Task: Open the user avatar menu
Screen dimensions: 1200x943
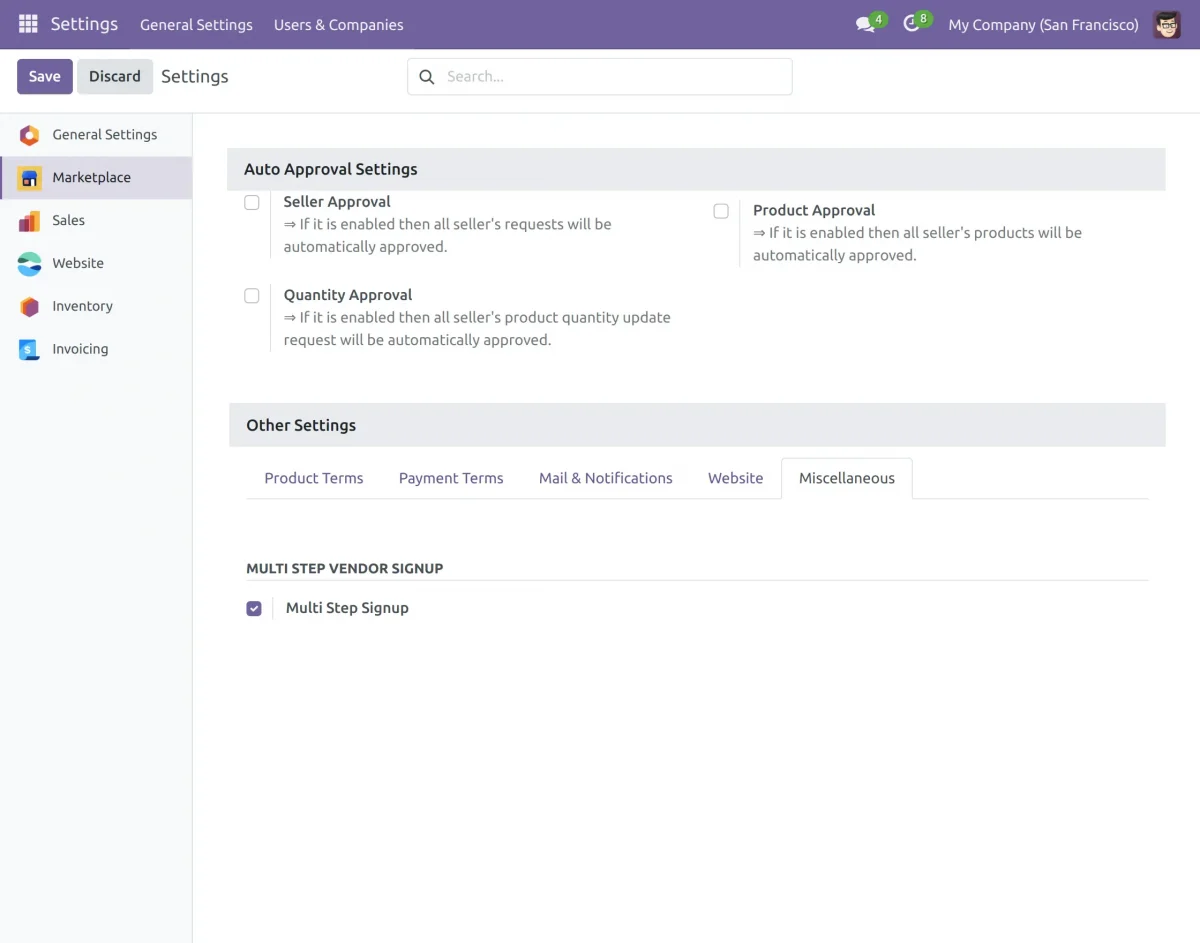Action: coord(1166,24)
